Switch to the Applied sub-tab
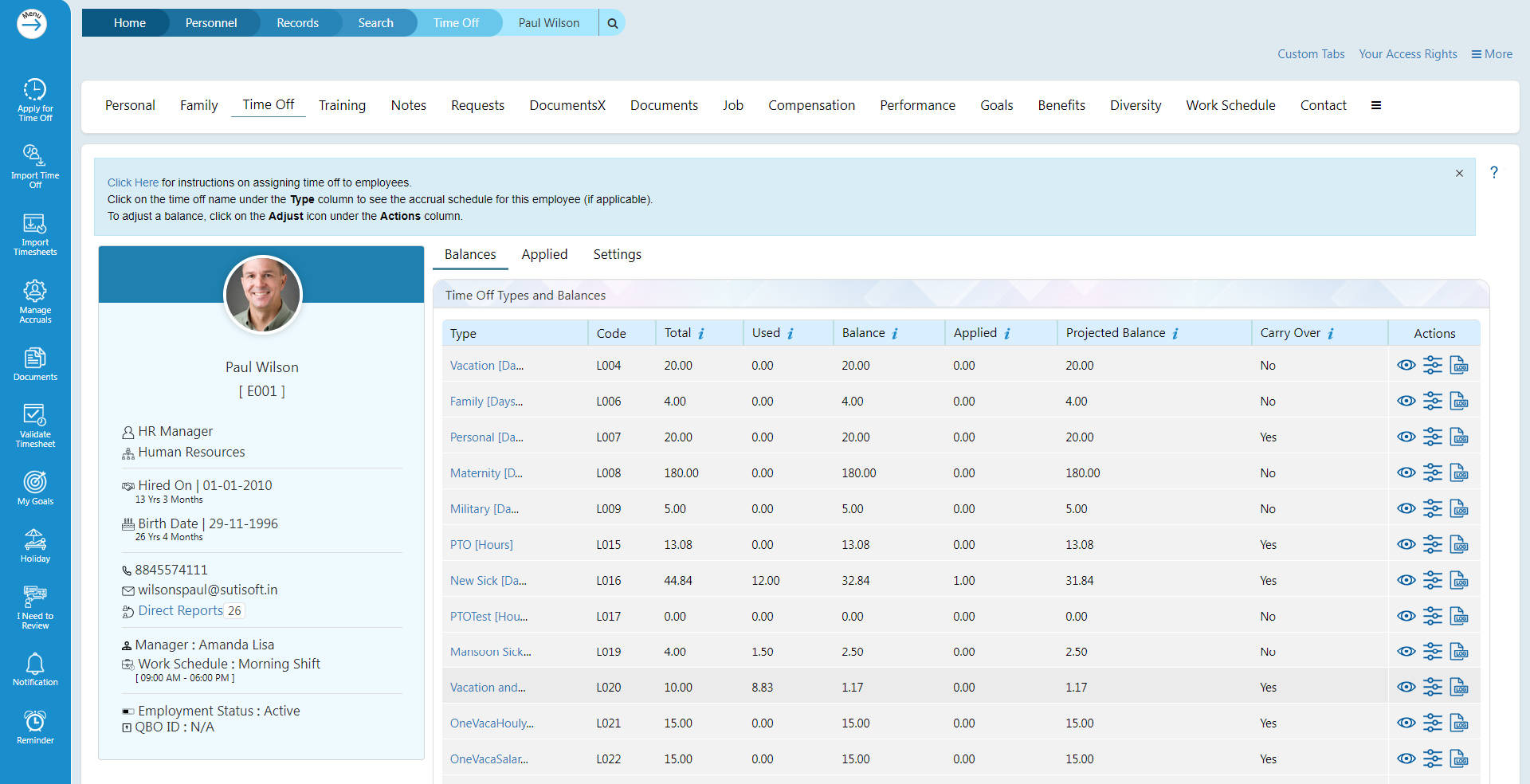The height and width of the screenshot is (784, 1530). 544,254
